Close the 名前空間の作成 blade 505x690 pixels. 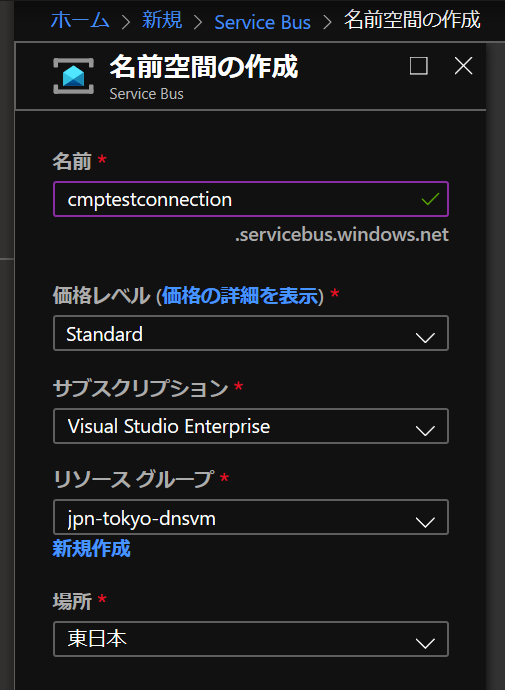point(463,66)
